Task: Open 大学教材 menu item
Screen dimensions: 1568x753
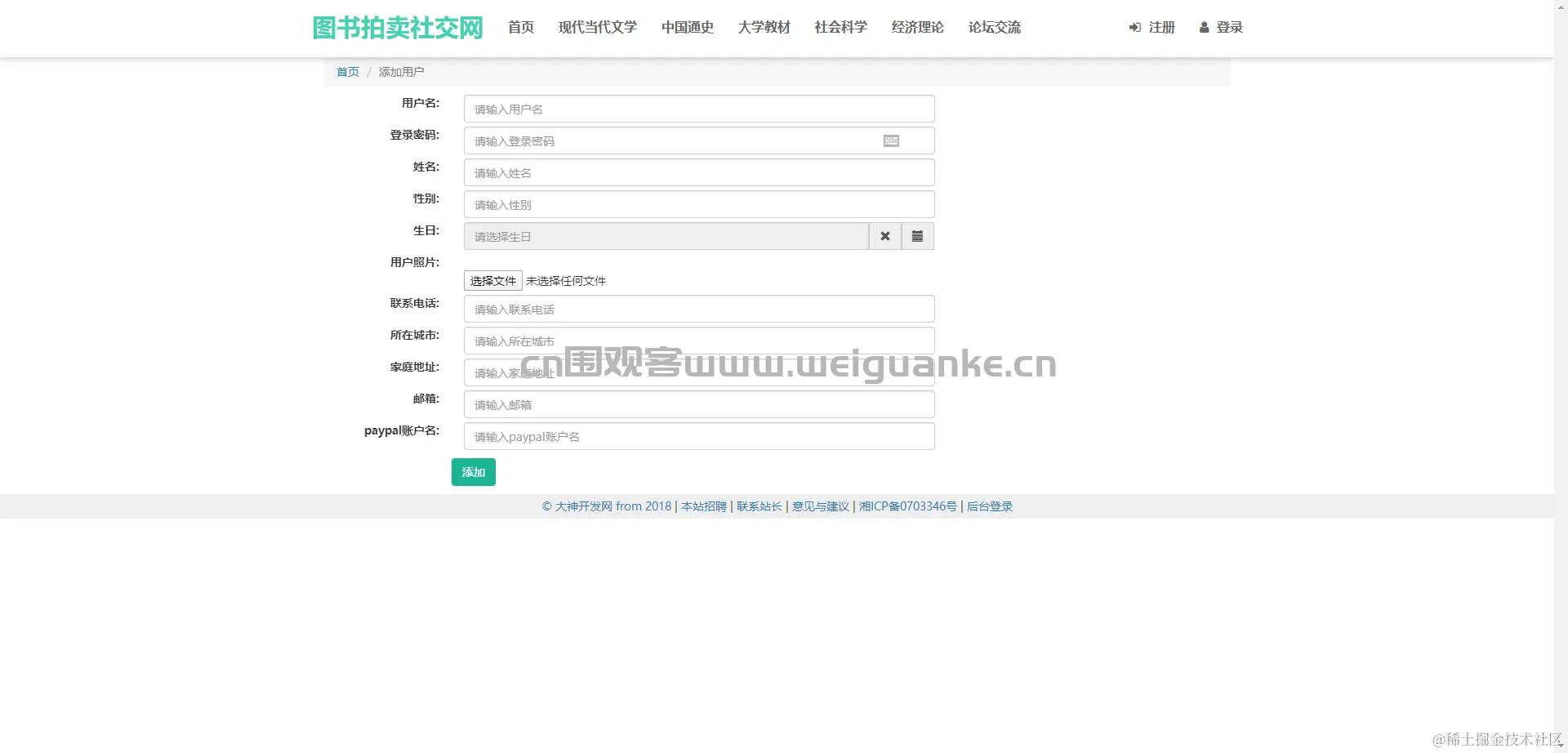Action: coord(764,28)
